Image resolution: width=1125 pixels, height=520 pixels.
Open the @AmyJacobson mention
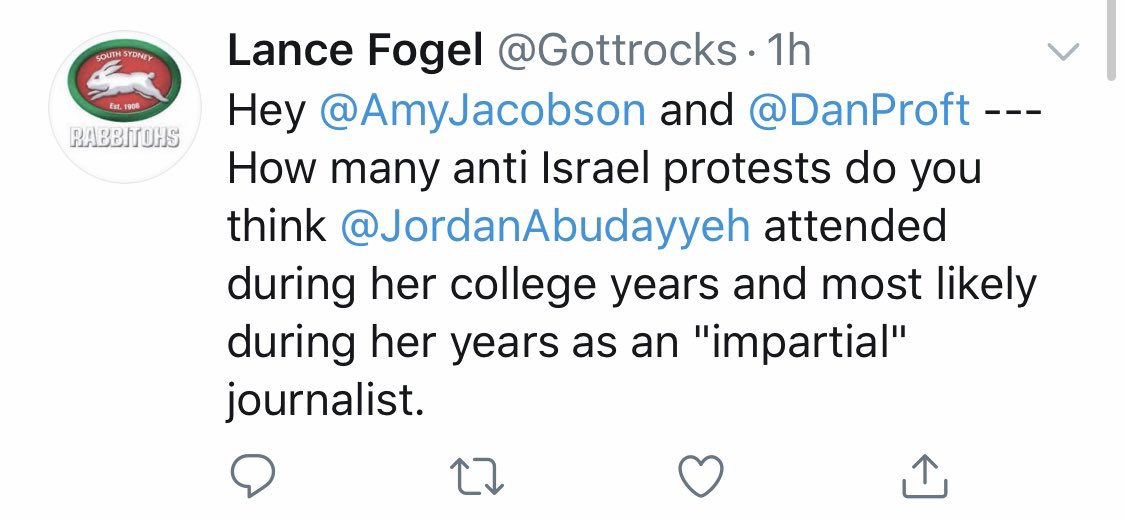click(482, 110)
